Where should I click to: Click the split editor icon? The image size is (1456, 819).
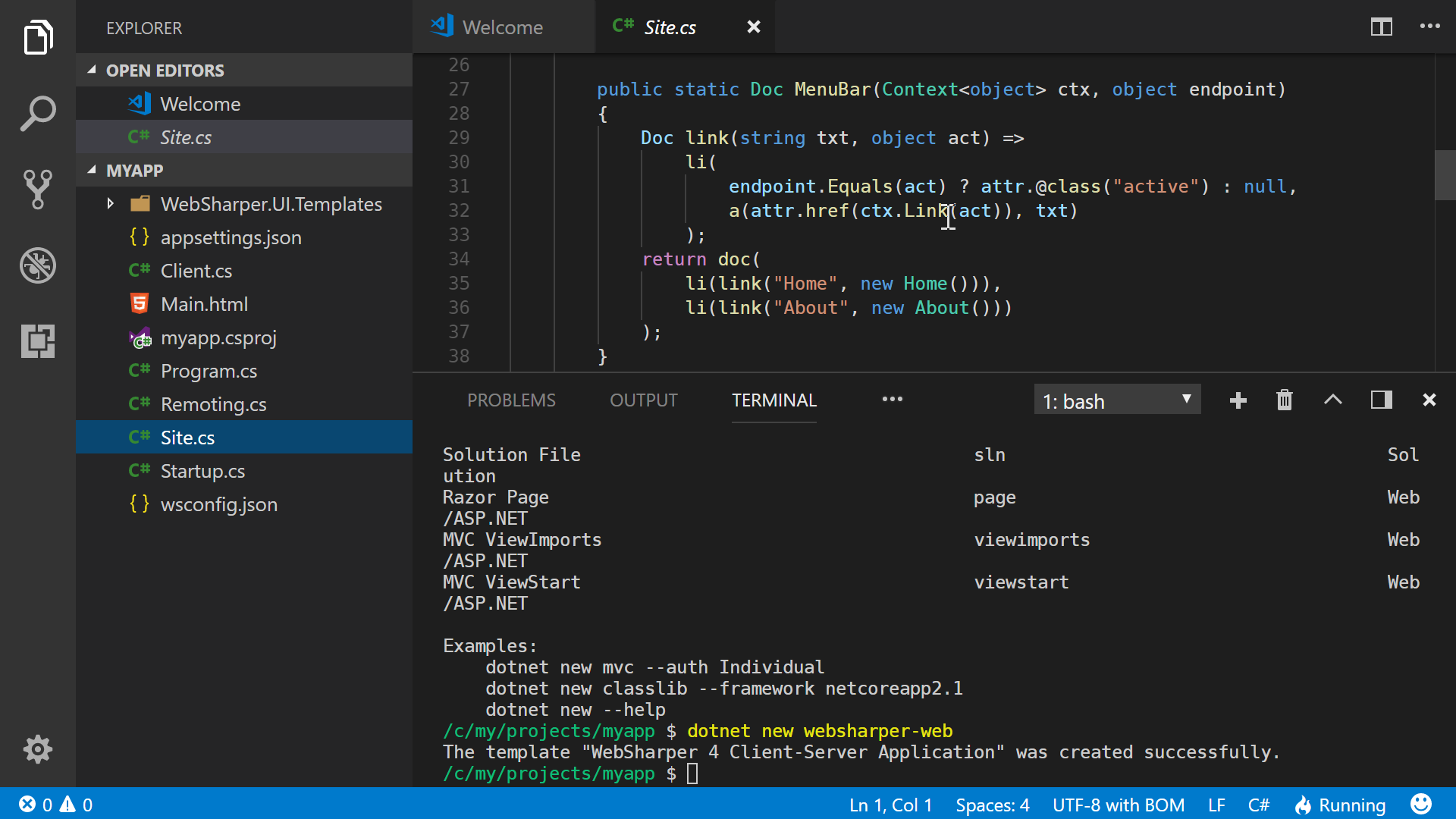[x=1381, y=27]
